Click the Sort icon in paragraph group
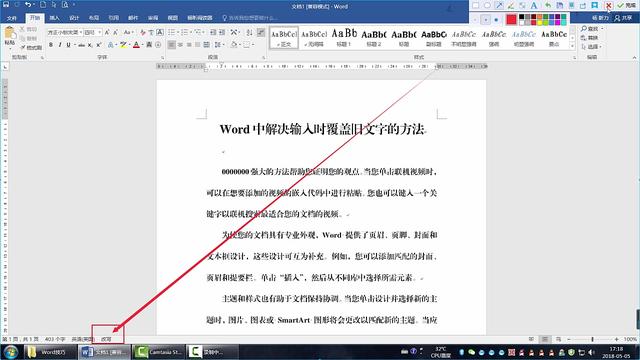Viewport: 640px width, 360px height. pos(249,32)
